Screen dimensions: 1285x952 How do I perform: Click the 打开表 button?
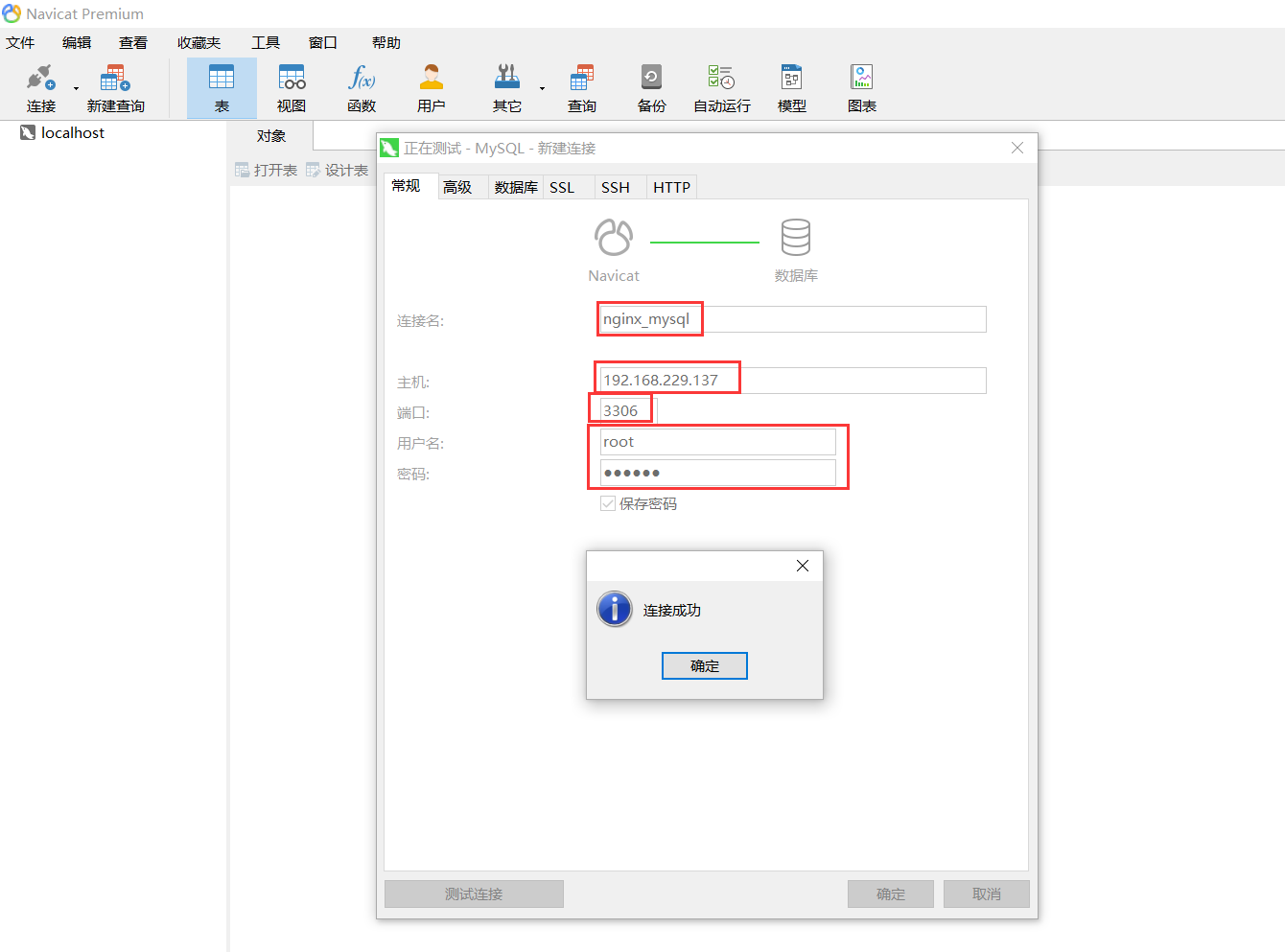(x=267, y=170)
